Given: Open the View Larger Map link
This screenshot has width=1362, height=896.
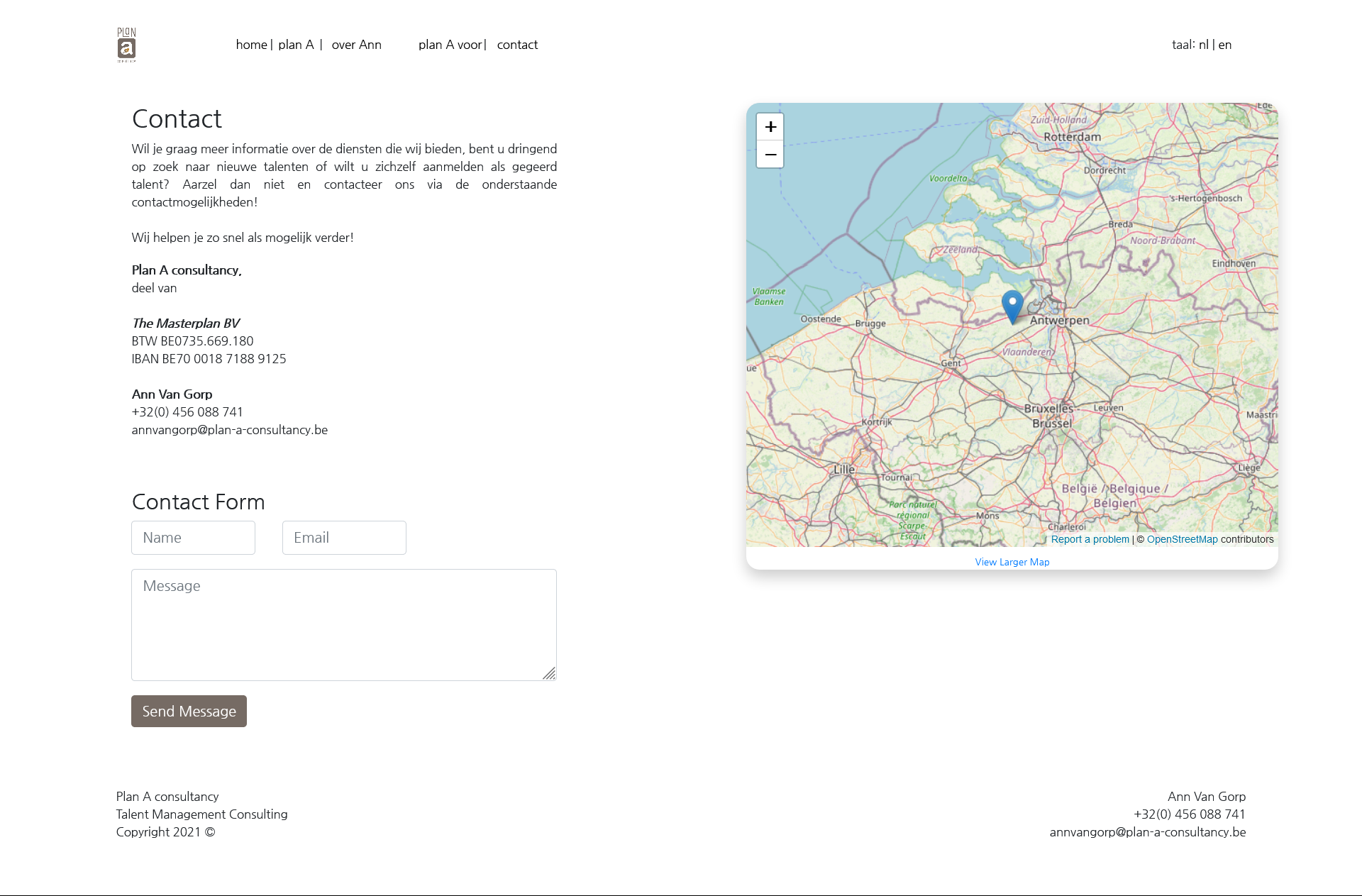Looking at the screenshot, I should 1012,562.
